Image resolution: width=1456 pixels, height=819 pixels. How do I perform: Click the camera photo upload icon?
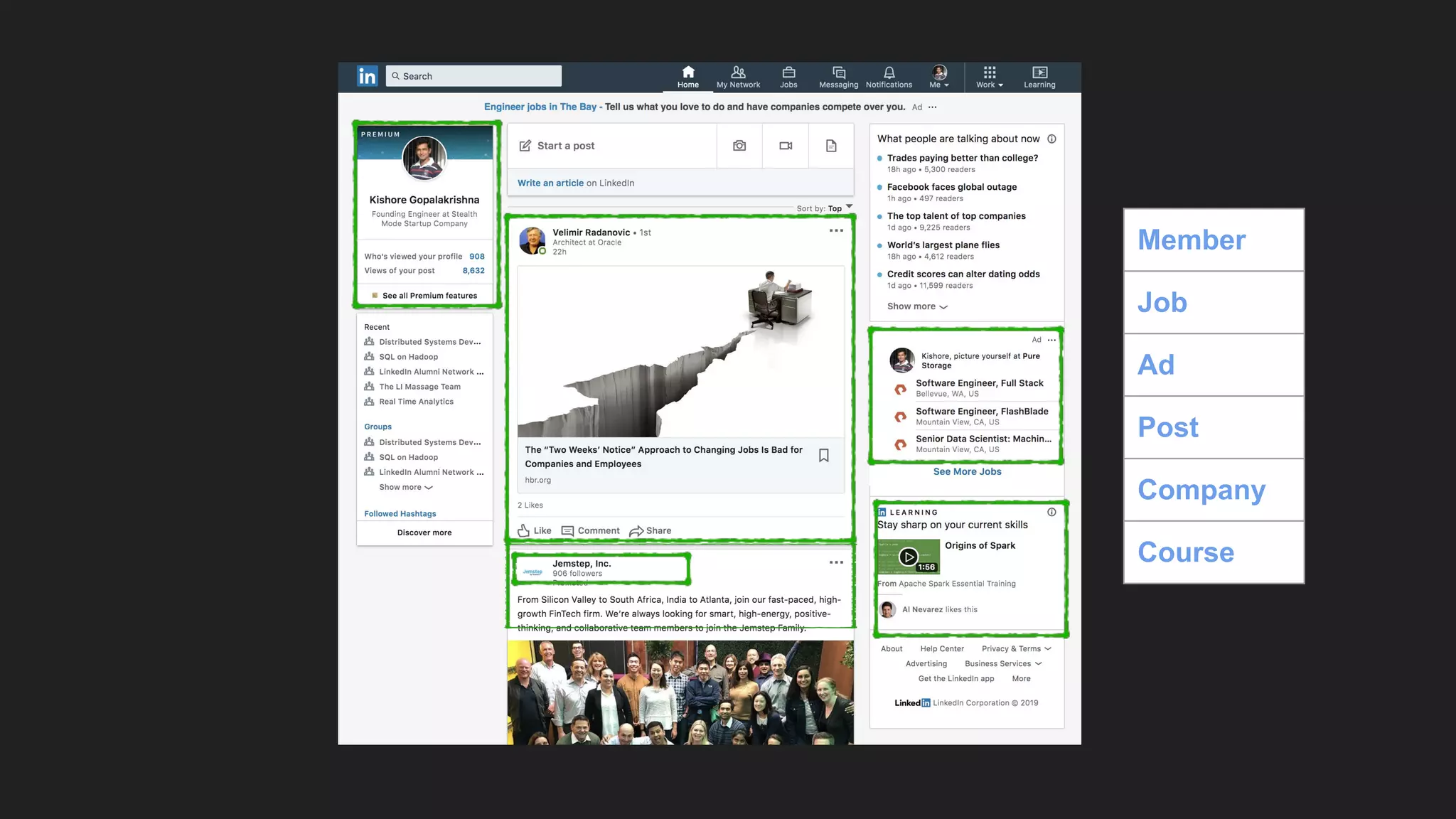[x=739, y=146]
